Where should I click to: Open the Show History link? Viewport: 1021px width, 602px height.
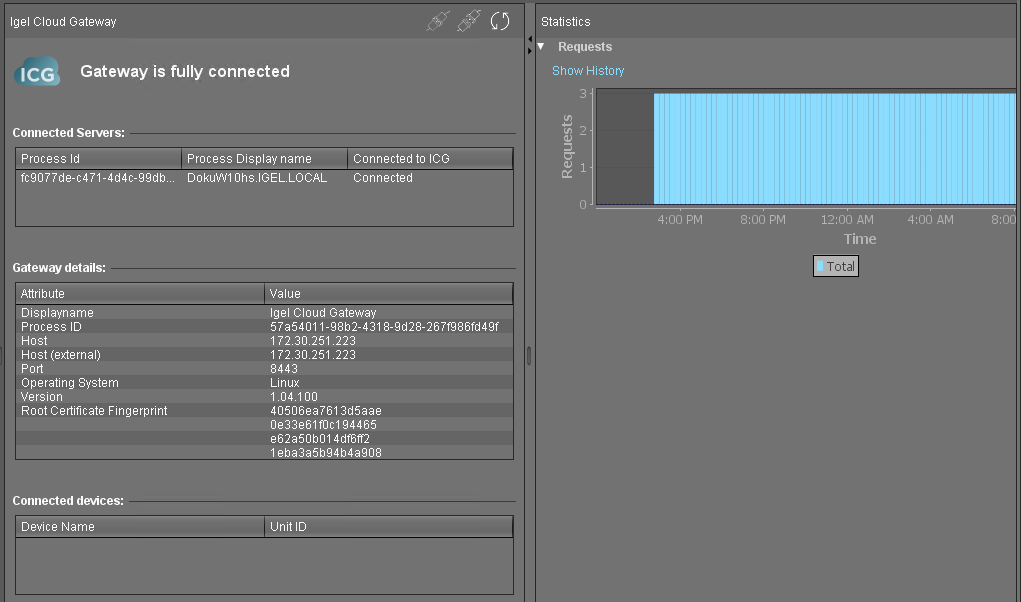pyautogui.click(x=588, y=71)
